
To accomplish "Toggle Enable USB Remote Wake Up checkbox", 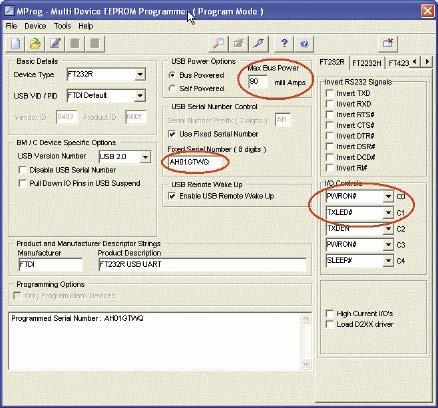I will coord(172,196).
